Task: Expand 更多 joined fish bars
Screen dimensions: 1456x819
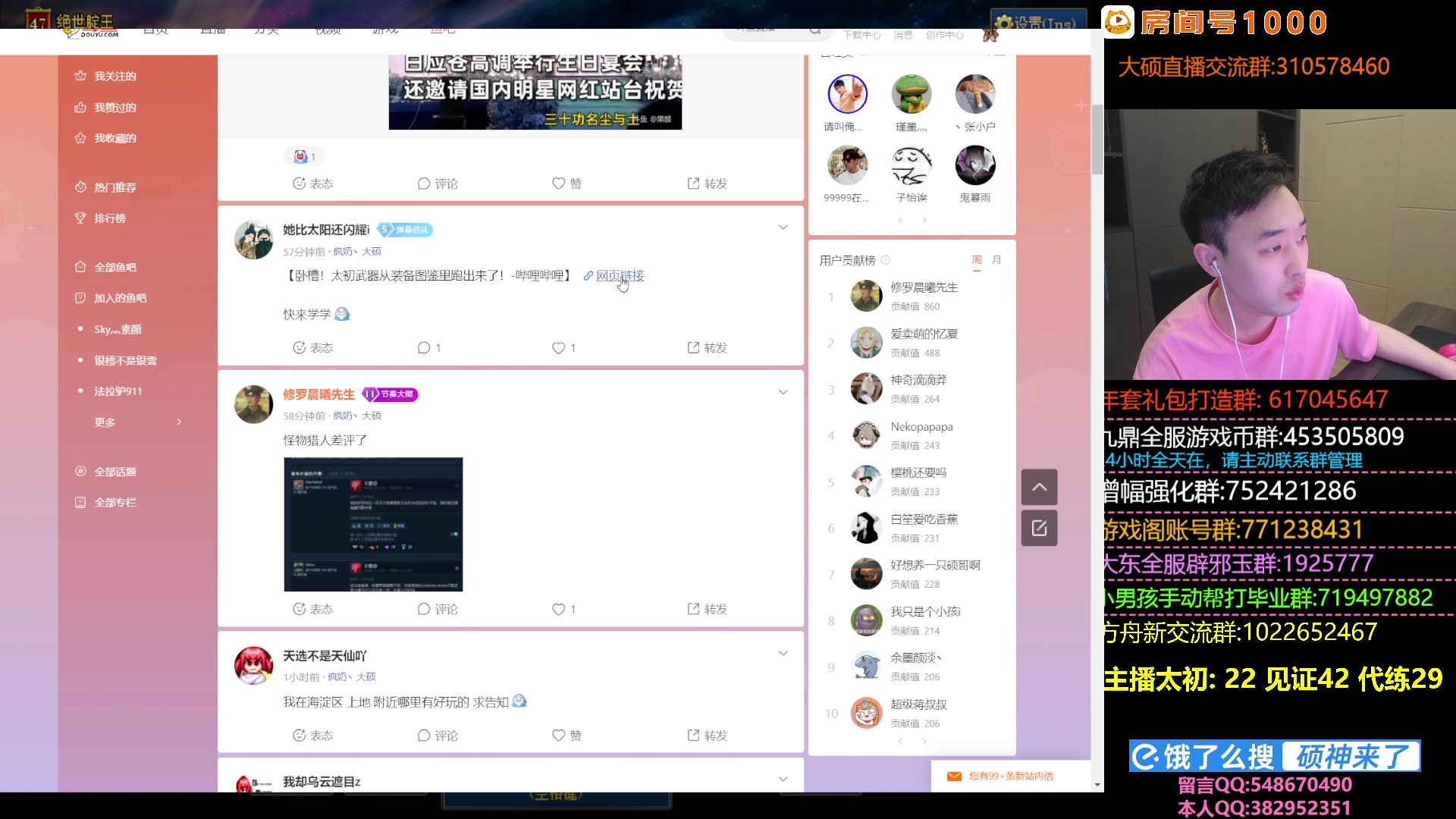Action: click(x=137, y=422)
